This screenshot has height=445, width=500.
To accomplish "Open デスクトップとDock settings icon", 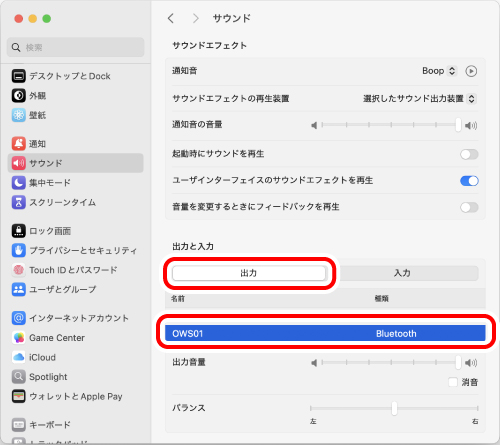I will [19, 76].
